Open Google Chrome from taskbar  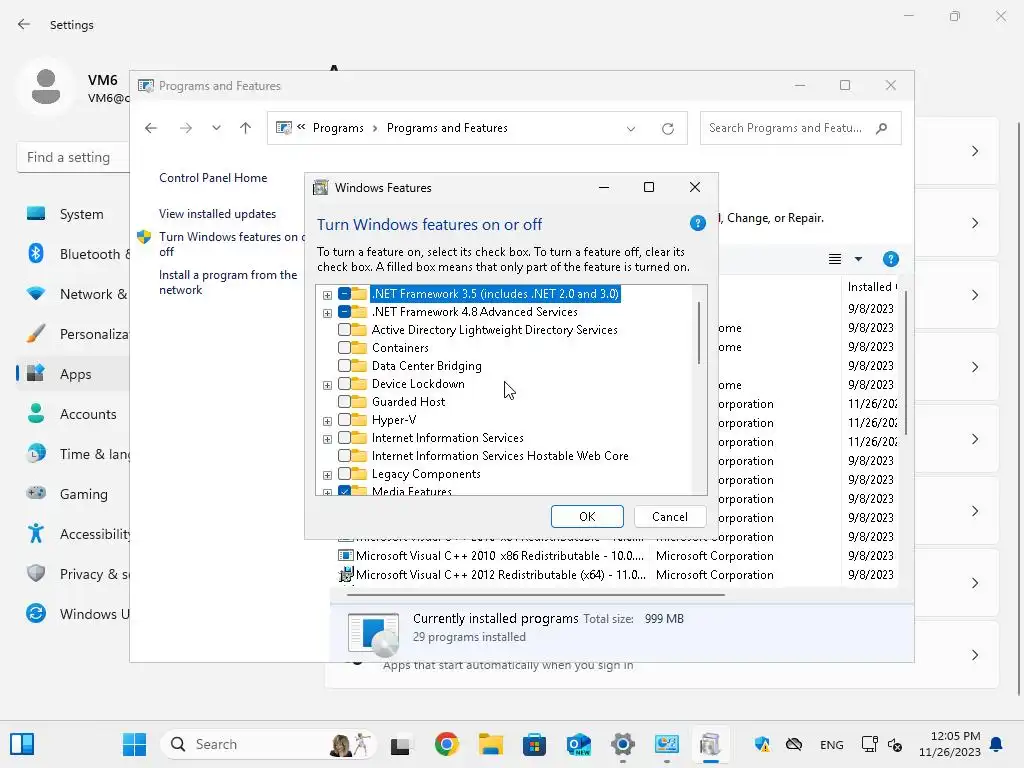pyautogui.click(x=447, y=744)
